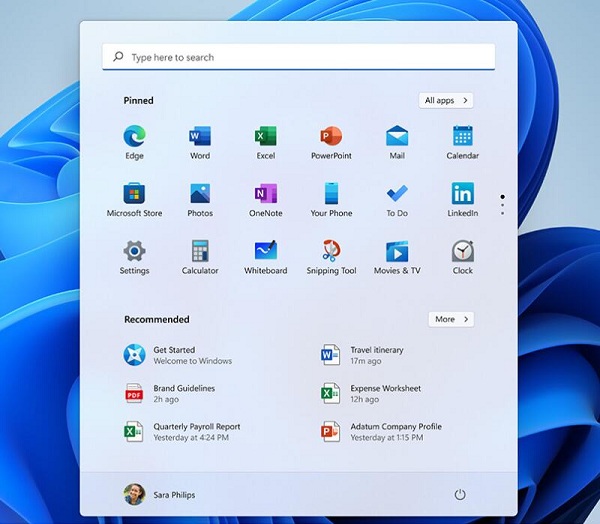Launch the Calculator app
This screenshot has height=524, width=600.
point(200,257)
